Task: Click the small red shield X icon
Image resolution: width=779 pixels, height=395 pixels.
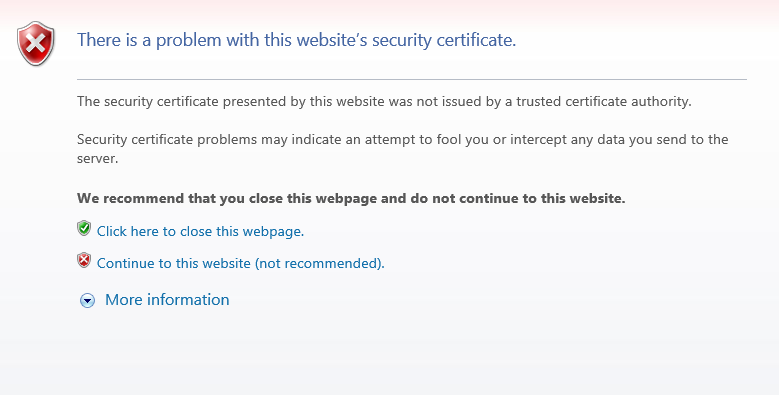Action: tap(84, 260)
